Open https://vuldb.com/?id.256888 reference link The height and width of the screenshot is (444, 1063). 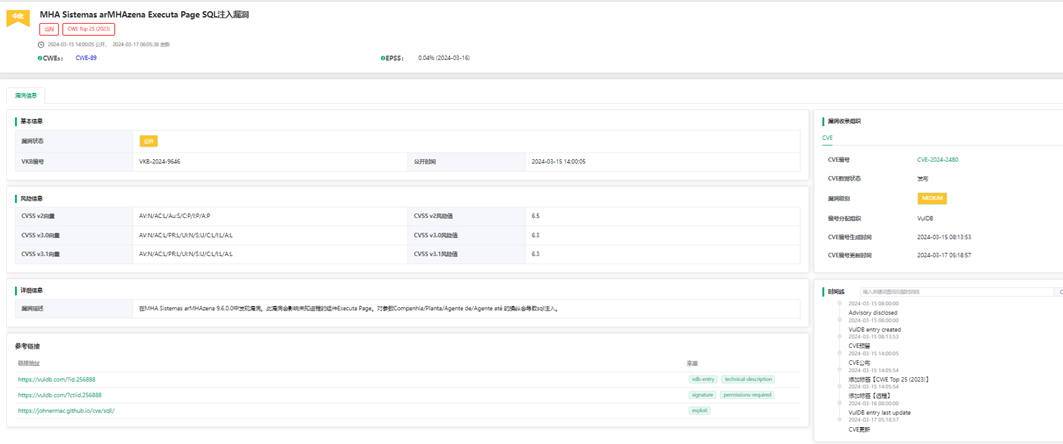pyautogui.click(x=56, y=380)
